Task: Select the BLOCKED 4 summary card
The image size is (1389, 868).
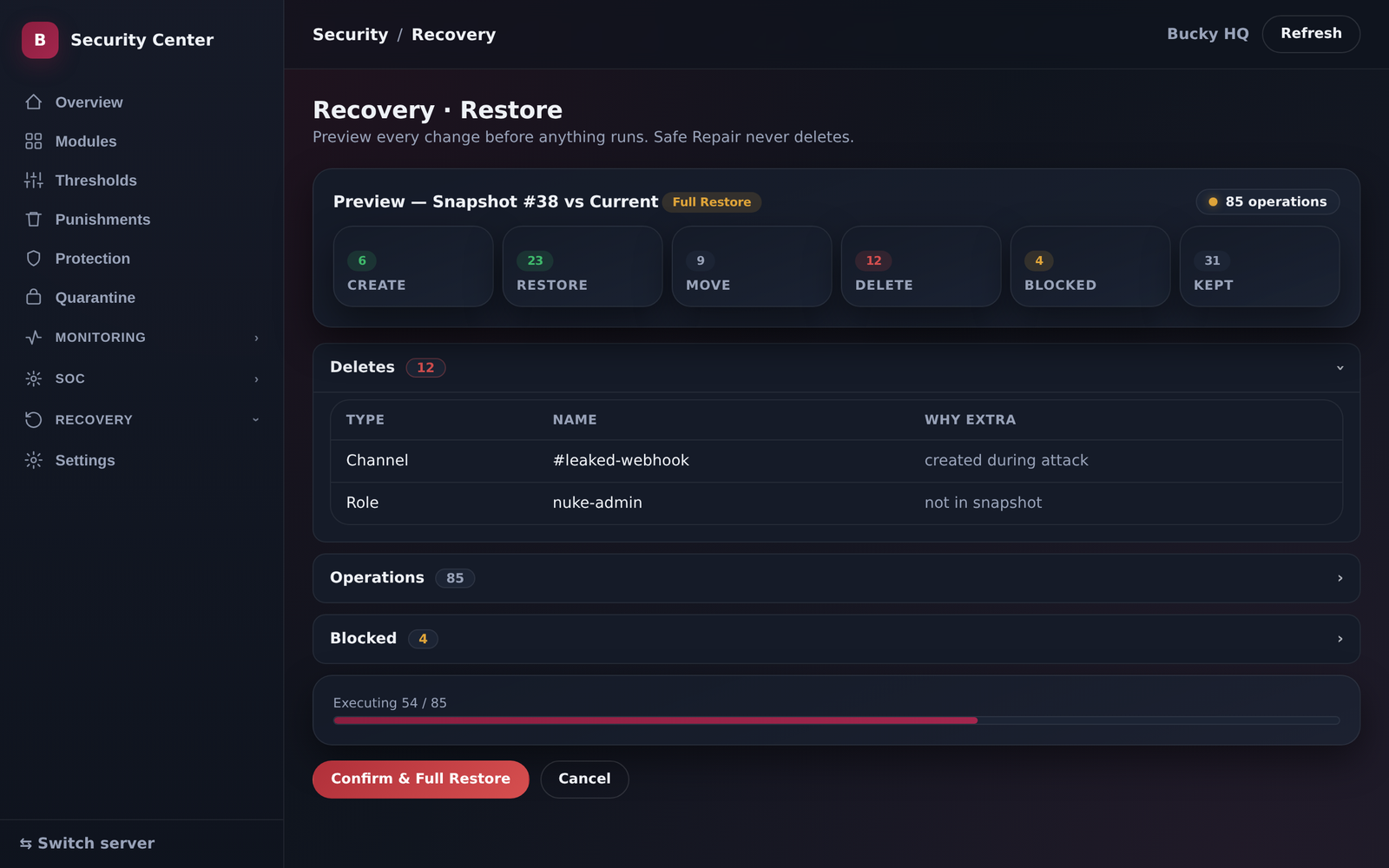Action: [1090, 266]
